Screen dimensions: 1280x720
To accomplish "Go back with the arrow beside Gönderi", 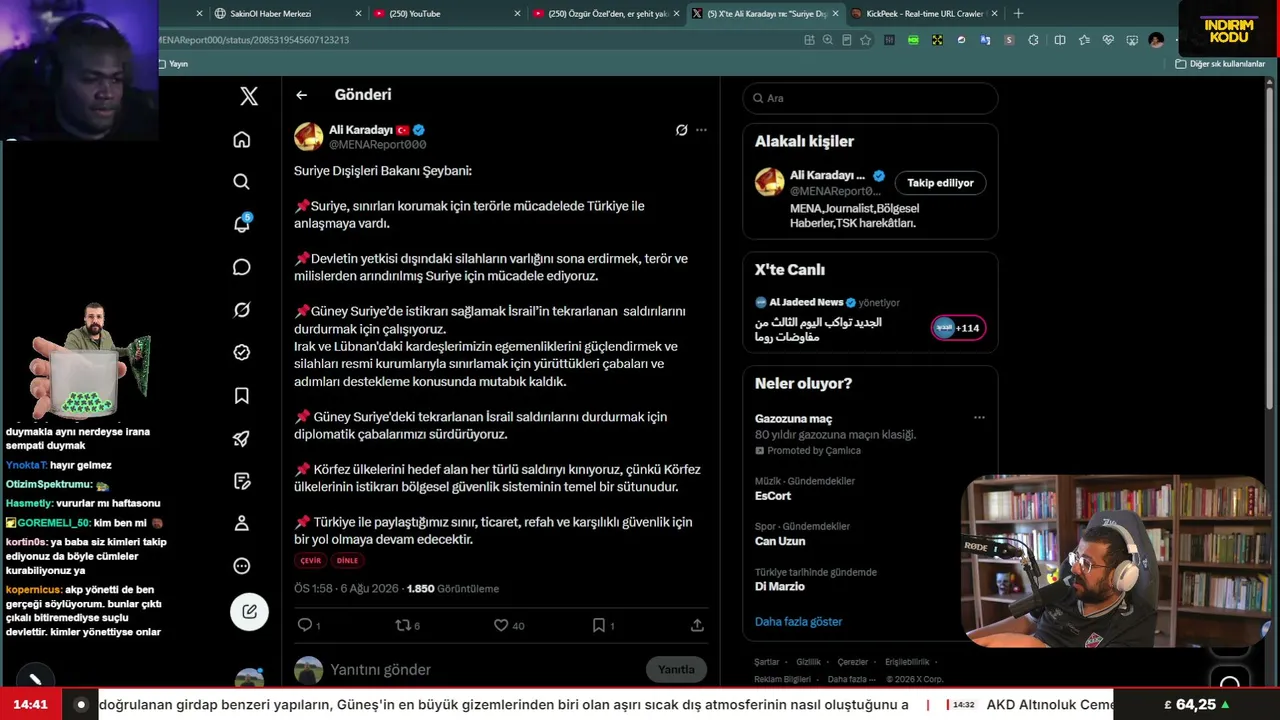I will point(301,95).
